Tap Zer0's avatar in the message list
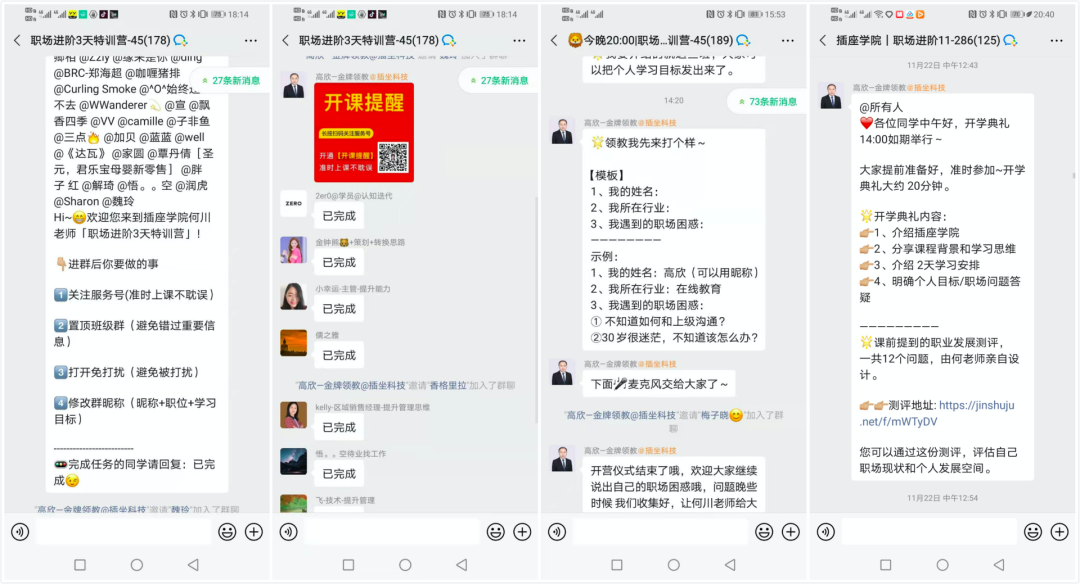The height and width of the screenshot is (584, 1080). point(293,202)
